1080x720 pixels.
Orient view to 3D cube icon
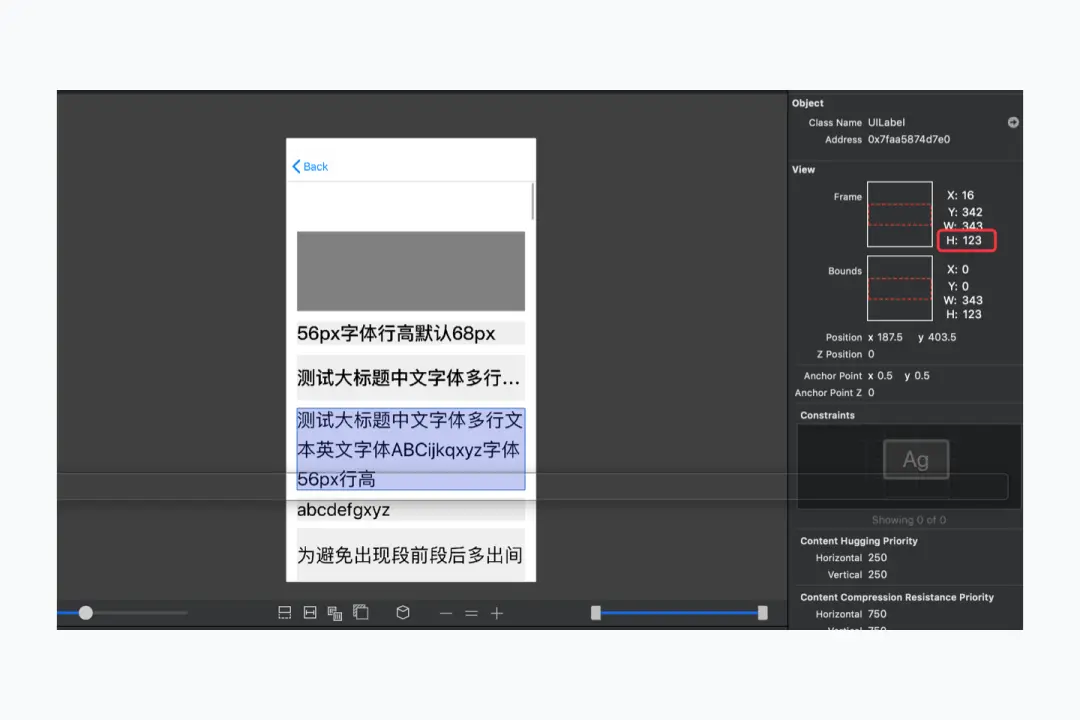click(x=403, y=613)
